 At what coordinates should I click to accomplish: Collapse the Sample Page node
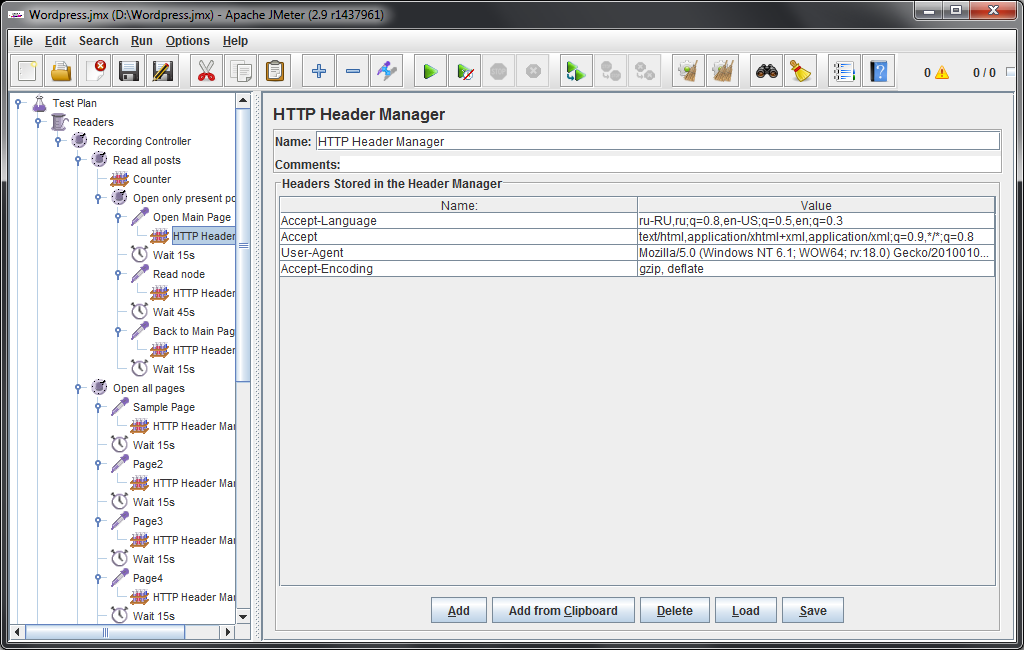[x=98, y=406]
